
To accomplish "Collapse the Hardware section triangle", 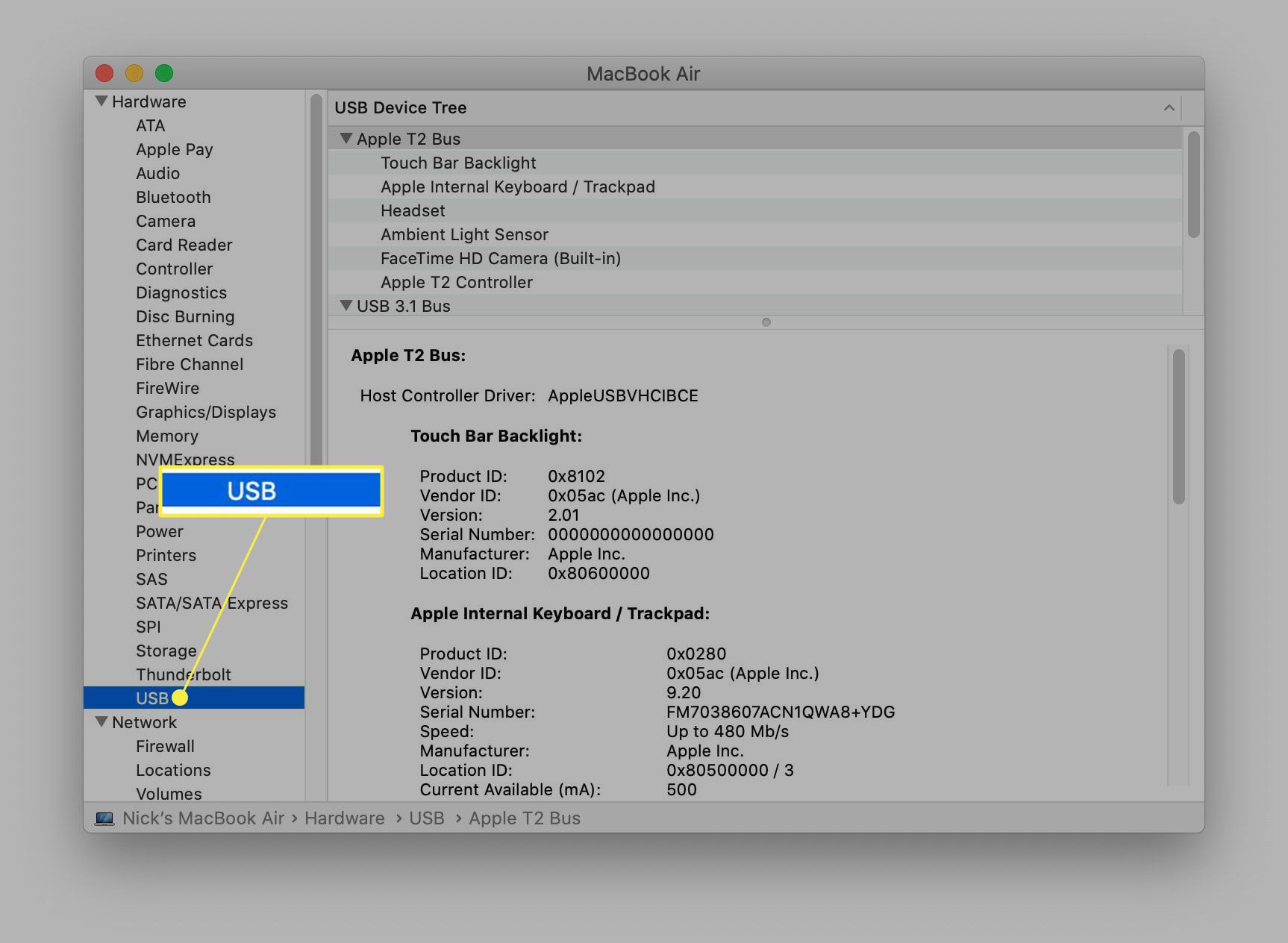I will 101,101.
